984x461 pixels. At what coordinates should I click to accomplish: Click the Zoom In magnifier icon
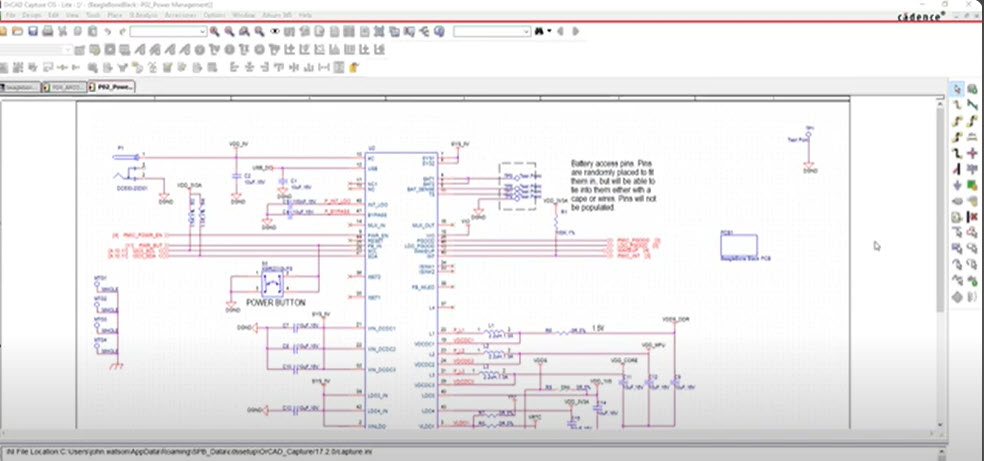click(x=215, y=32)
